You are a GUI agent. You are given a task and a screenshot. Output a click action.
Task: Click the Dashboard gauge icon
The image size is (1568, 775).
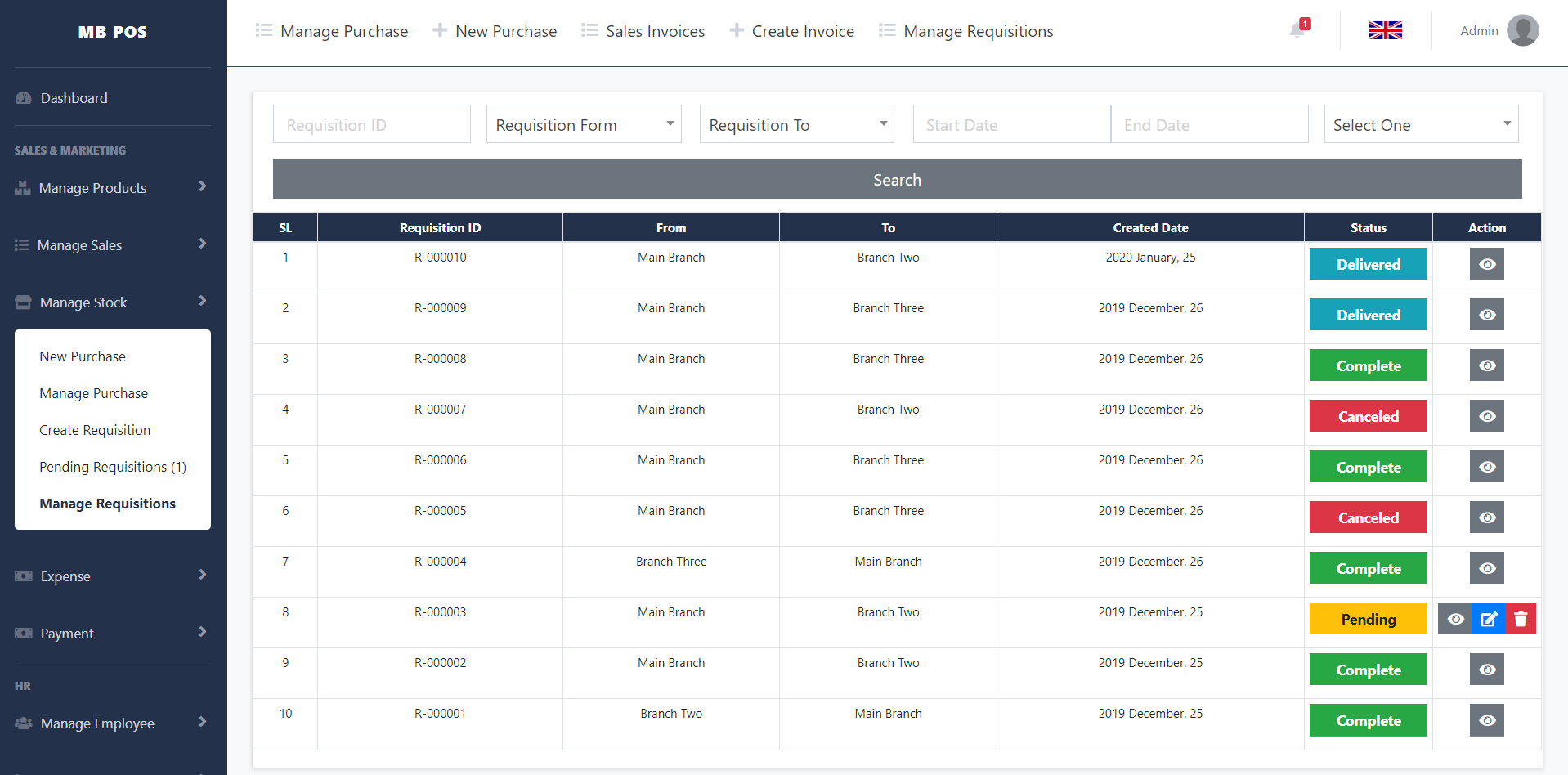pos(23,98)
